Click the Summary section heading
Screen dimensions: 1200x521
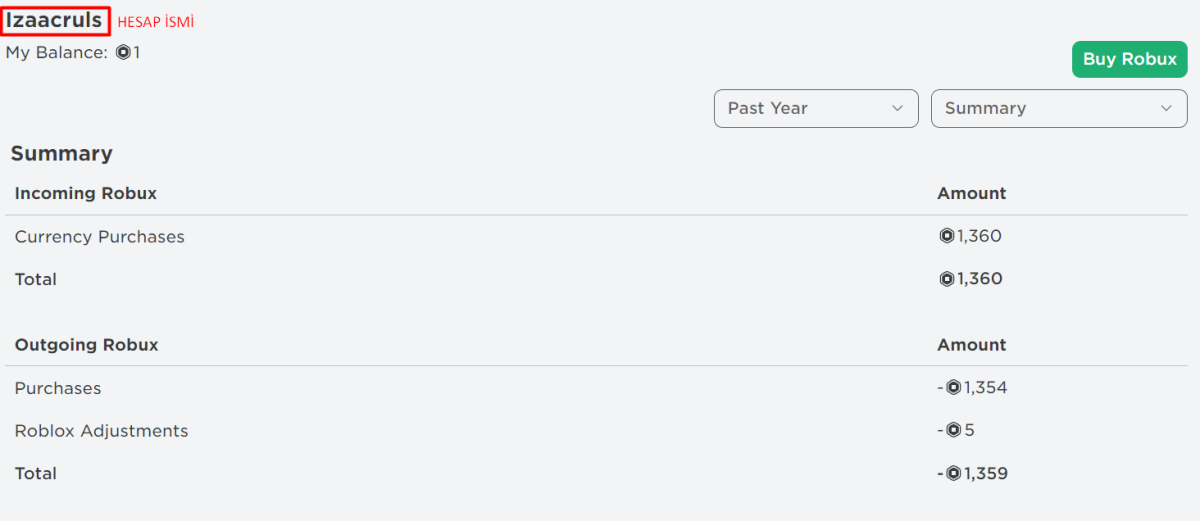pos(61,154)
